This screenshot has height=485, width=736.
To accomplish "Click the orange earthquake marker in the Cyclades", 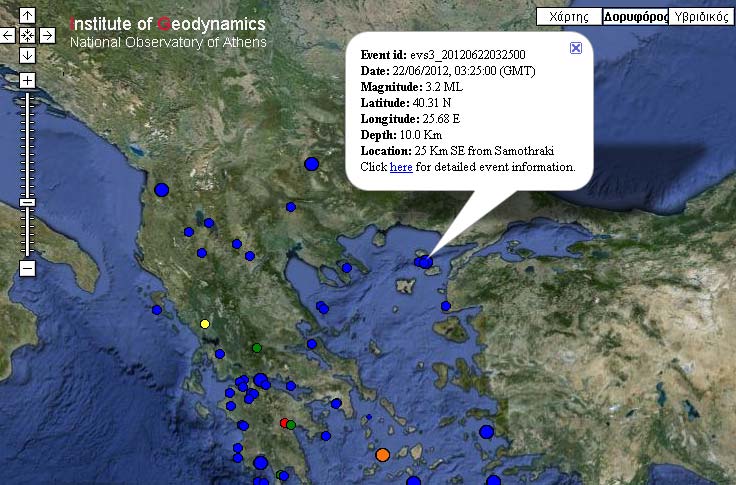I will (x=383, y=454).
